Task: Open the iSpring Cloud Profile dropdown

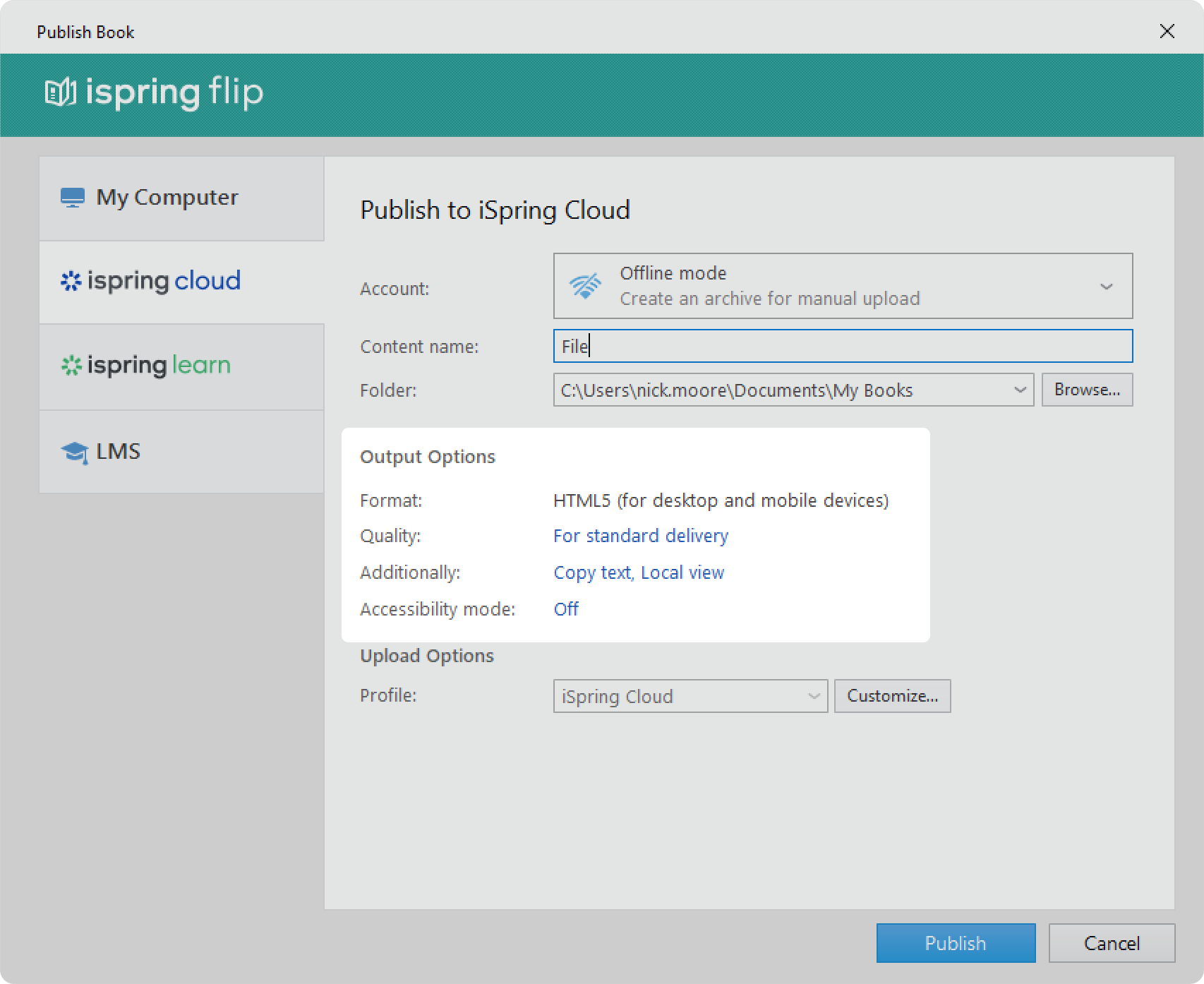Action: [690, 696]
